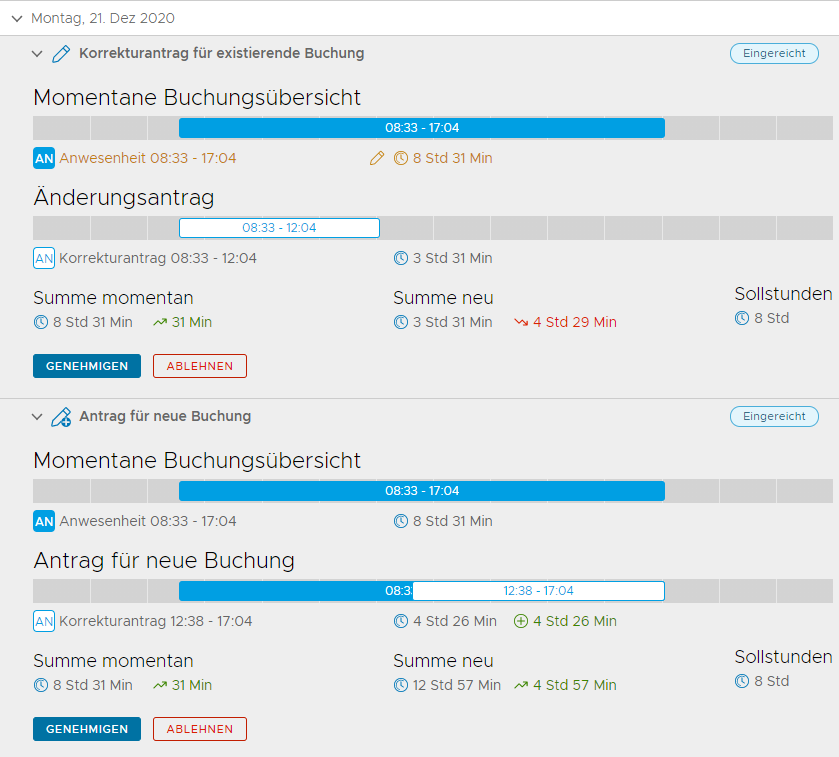Click the outlined AN badge for Korrekturantrag 08:33 - 12:04
This screenshot has width=839, height=757.
coord(44,258)
